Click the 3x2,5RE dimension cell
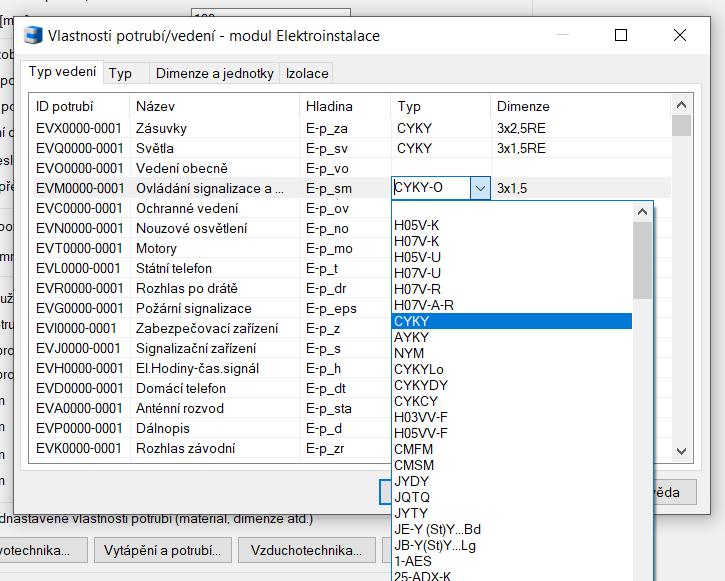 581,128
